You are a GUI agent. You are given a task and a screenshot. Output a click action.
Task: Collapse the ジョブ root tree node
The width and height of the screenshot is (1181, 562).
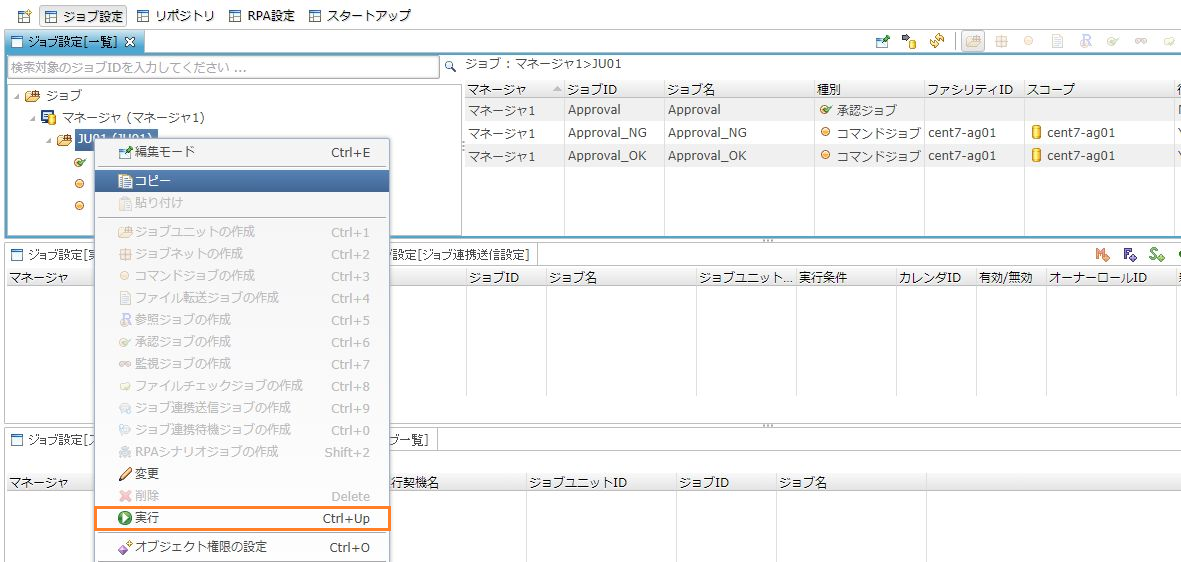coord(15,96)
